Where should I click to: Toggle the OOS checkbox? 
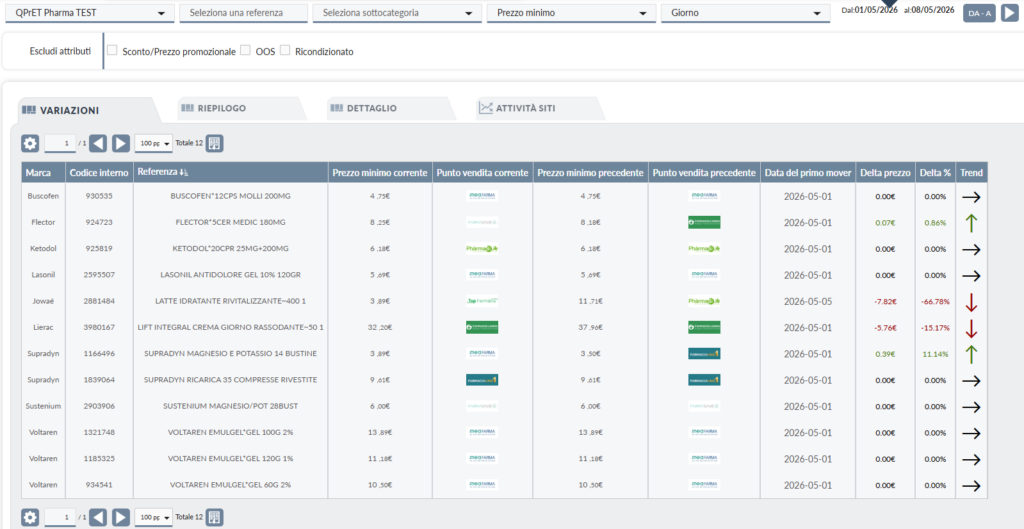pos(246,50)
